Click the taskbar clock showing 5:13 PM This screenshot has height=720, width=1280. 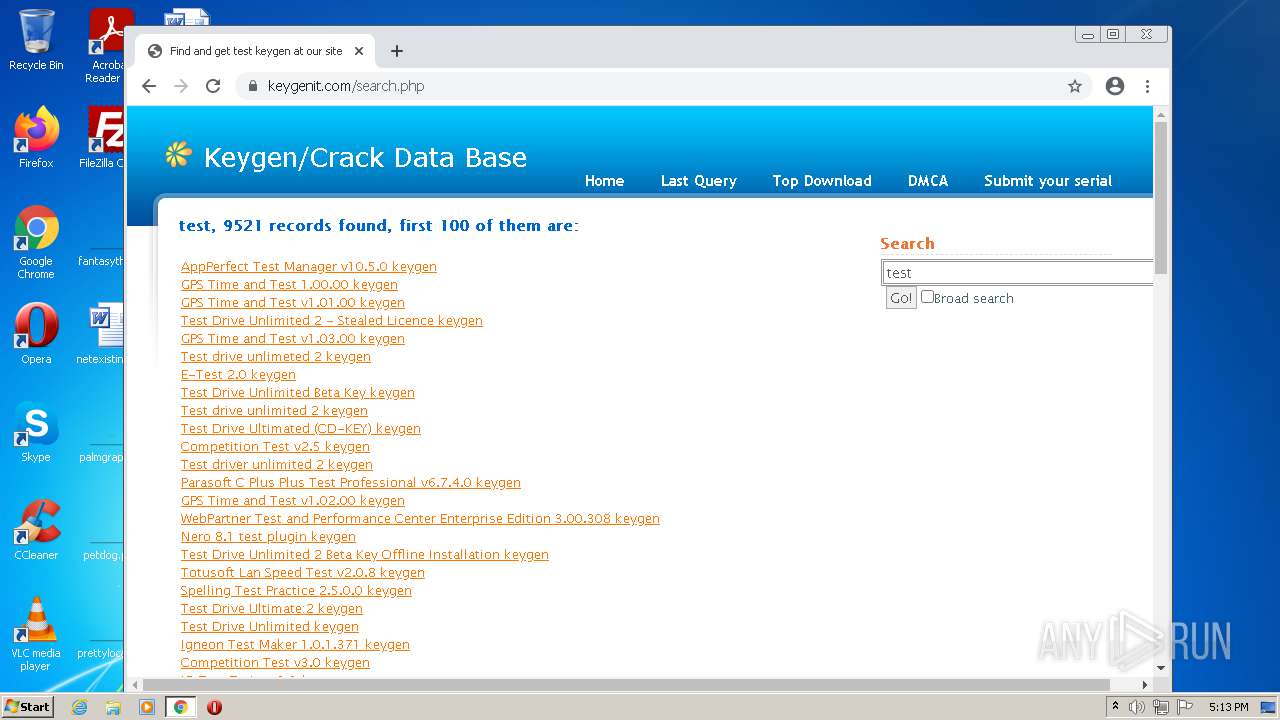[x=1228, y=707]
